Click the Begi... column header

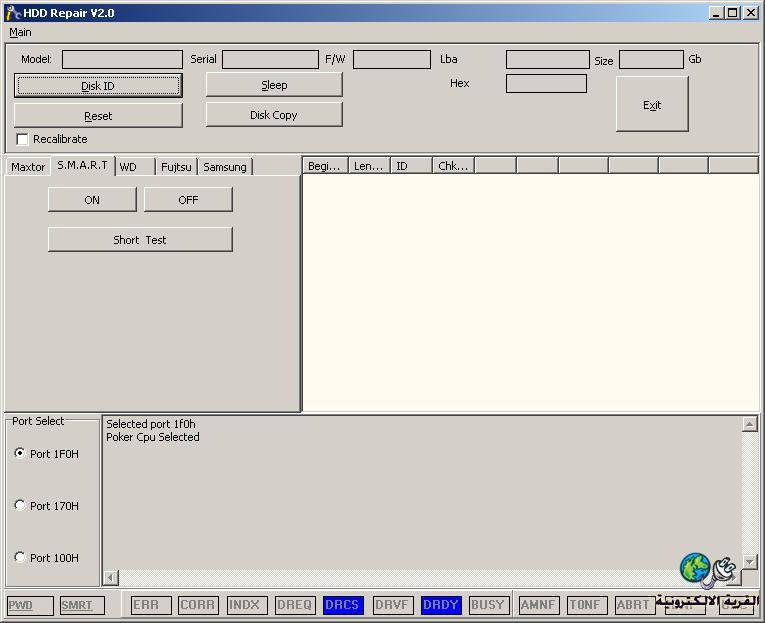pos(325,166)
